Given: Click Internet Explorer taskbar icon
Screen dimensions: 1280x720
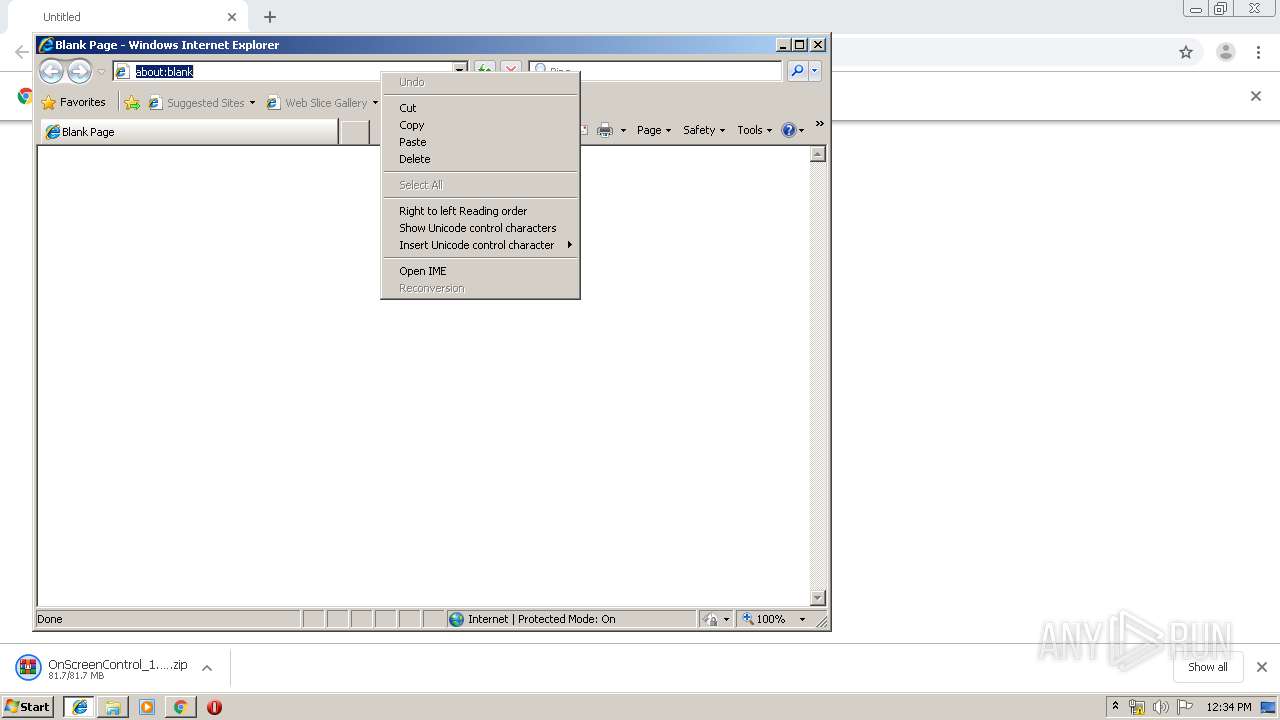Looking at the screenshot, I should [x=80, y=707].
